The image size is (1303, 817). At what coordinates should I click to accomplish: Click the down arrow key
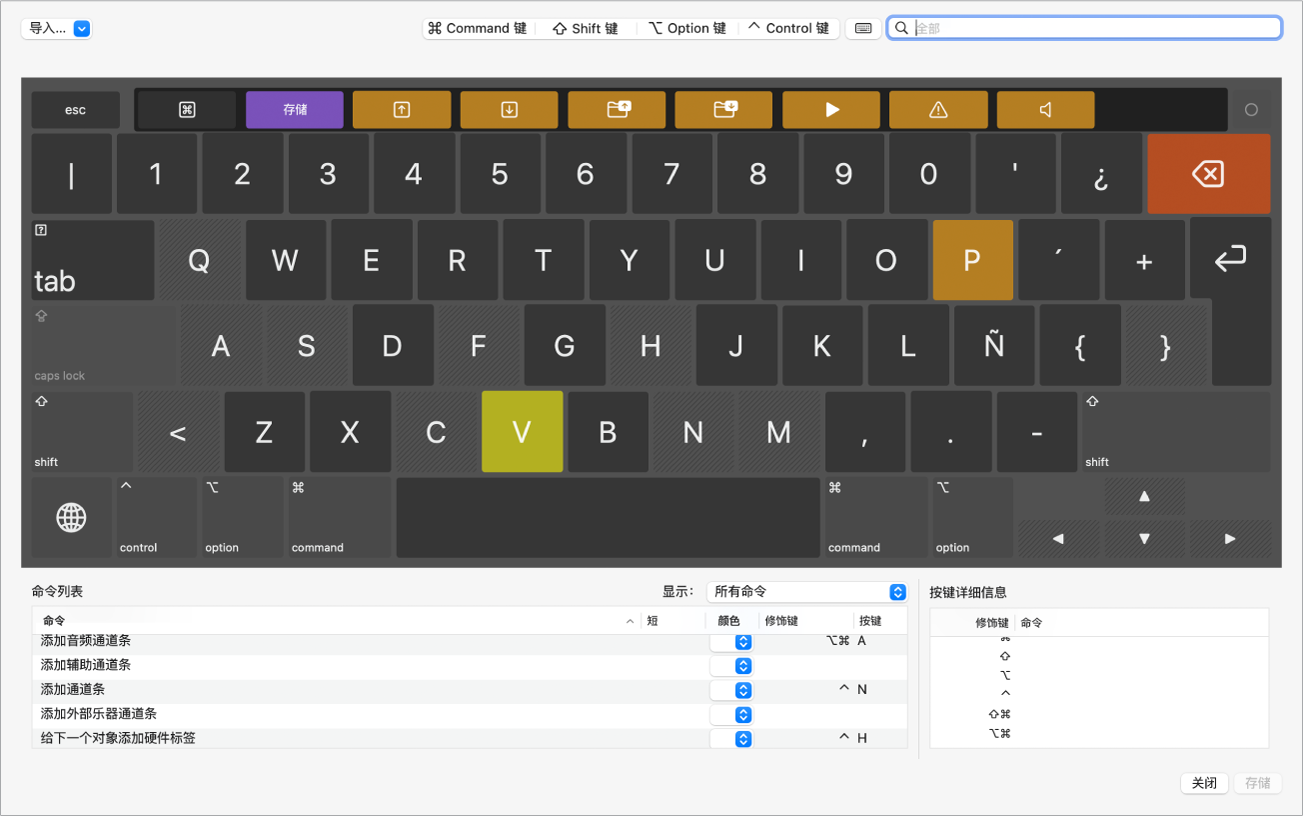click(1145, 539)
